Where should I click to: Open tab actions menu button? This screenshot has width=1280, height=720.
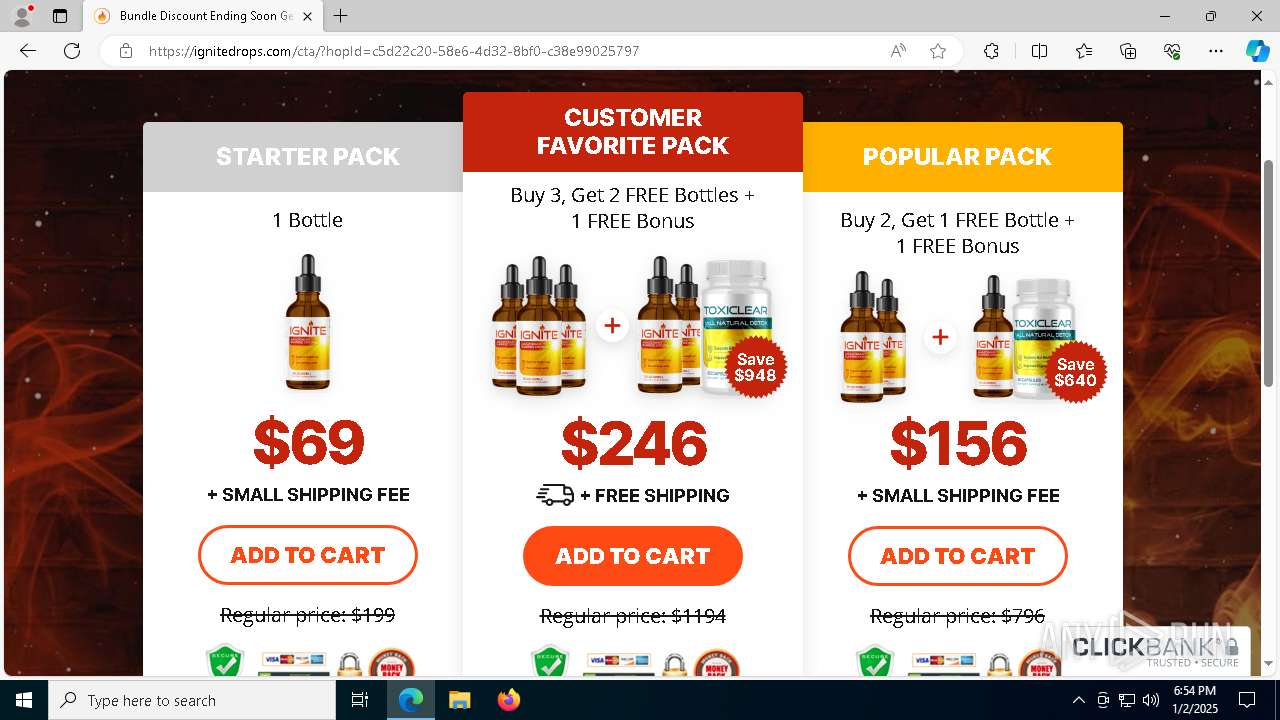click(60, 16)
